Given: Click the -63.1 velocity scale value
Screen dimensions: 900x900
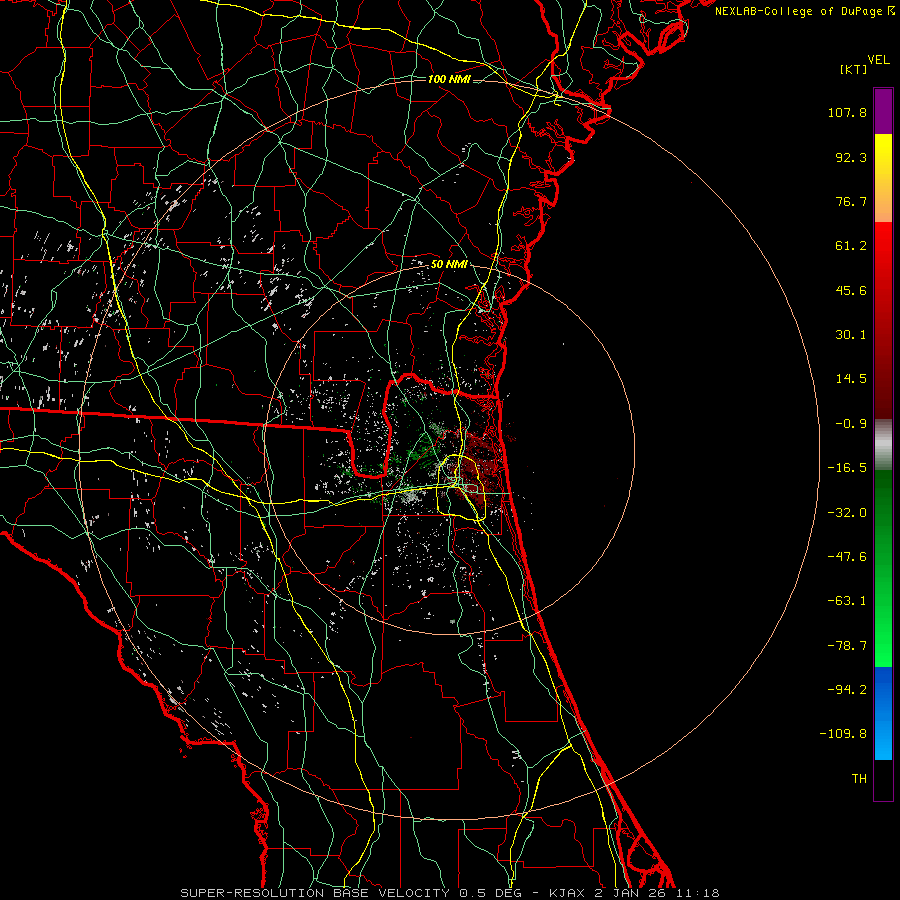Looking at the screenshot, I should 847,601.
